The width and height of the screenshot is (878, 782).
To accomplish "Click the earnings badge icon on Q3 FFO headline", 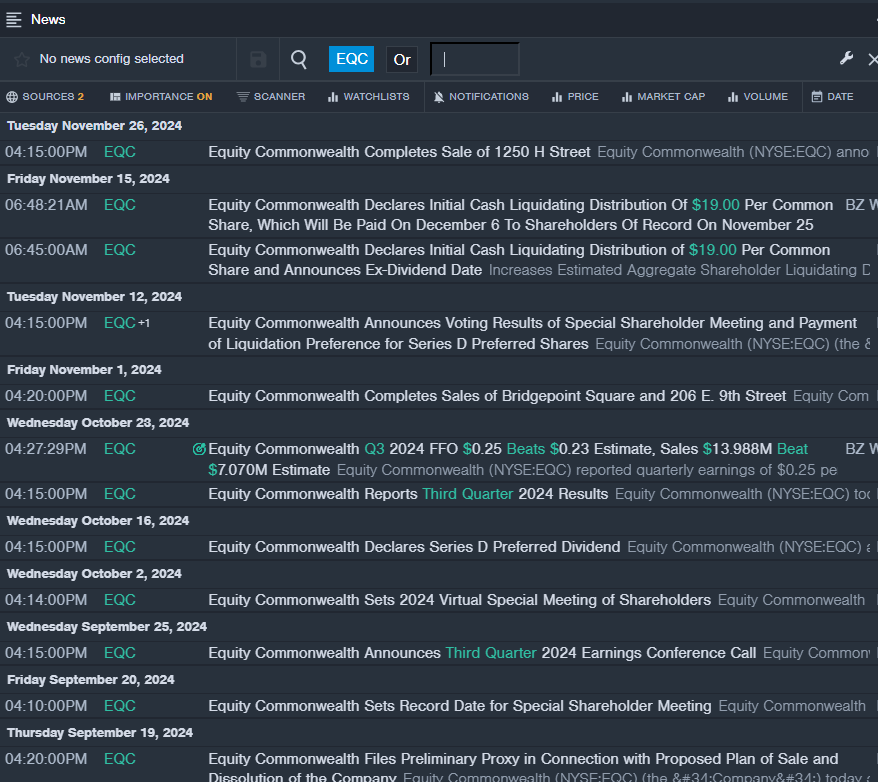I will 199,449.
